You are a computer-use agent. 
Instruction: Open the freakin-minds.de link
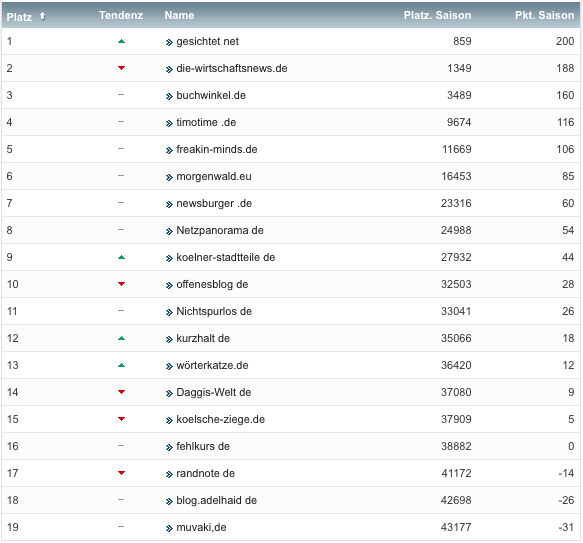217,149
